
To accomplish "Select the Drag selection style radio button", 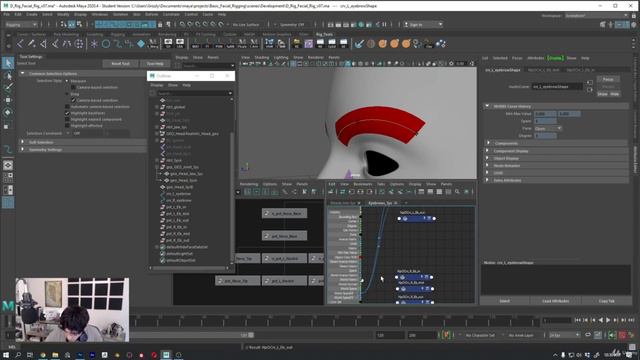I will [67, 94].
